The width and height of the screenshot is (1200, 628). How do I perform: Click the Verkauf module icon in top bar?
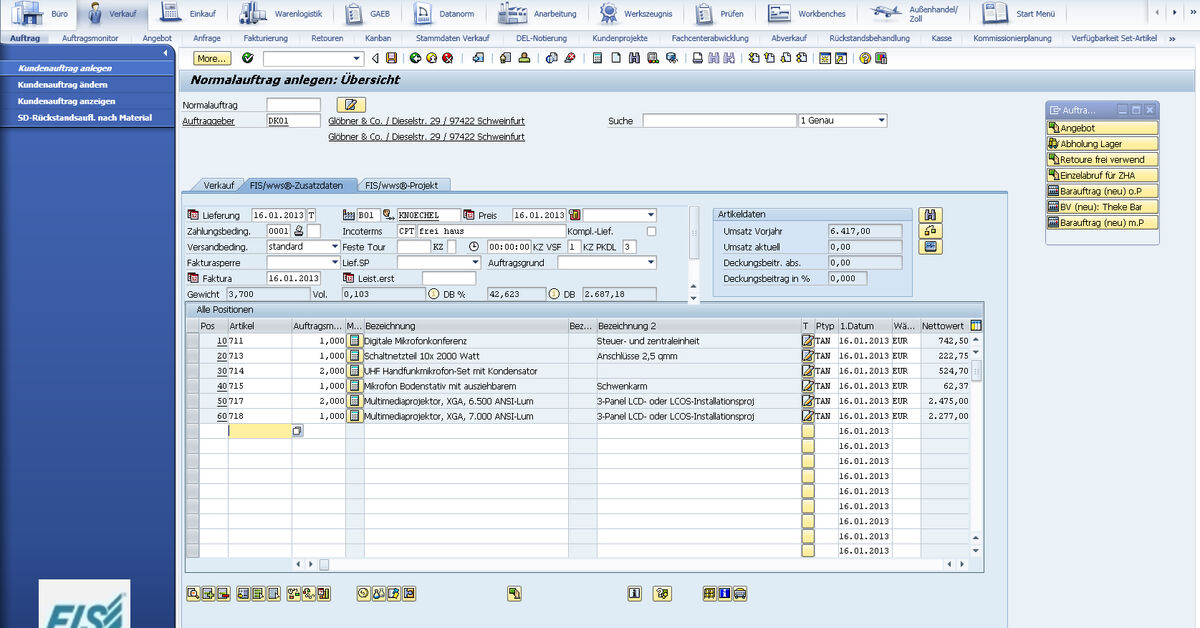tap(113, 14)
